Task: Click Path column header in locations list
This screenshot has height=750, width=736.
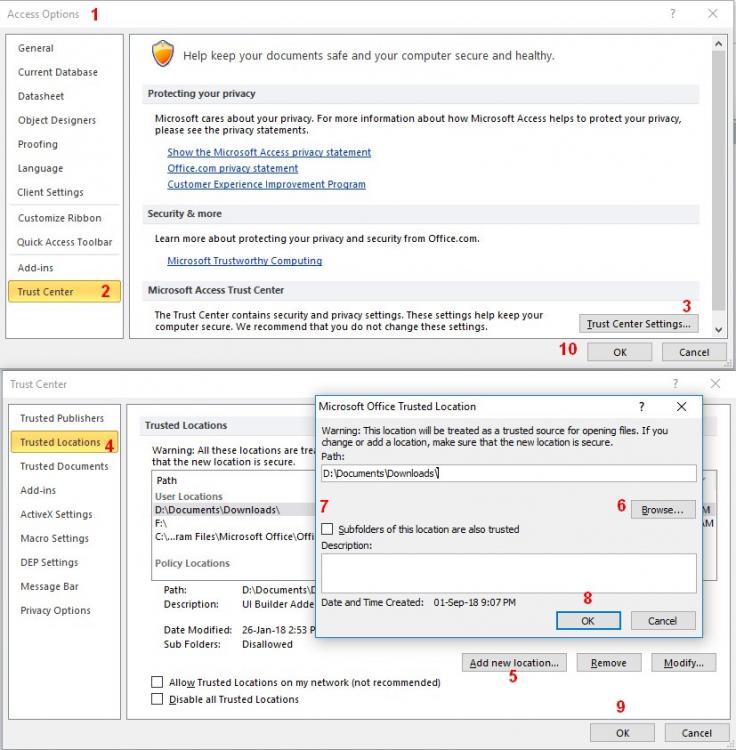Action: click(x=167, y=480)
